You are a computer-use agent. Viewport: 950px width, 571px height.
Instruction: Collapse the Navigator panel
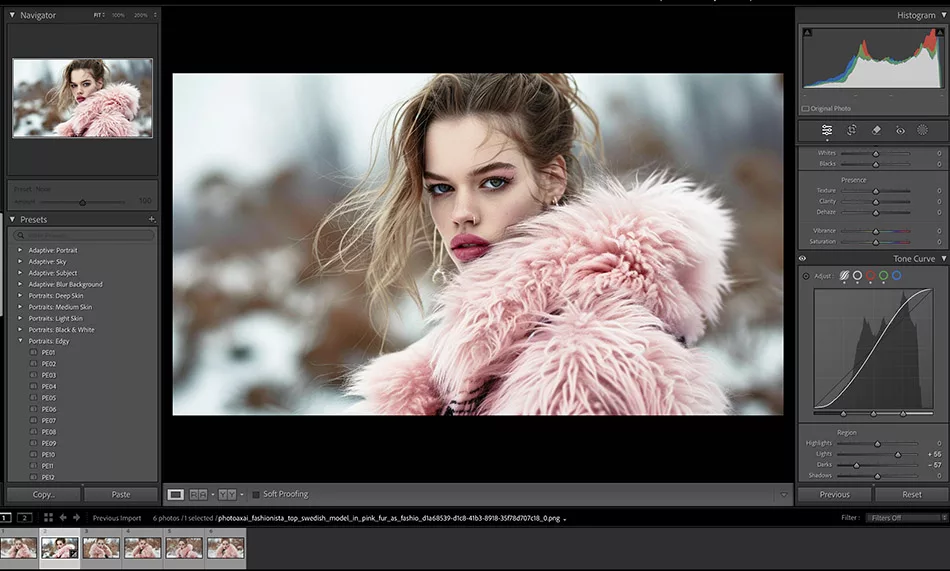pyautogui.click(x=12, y=15)
